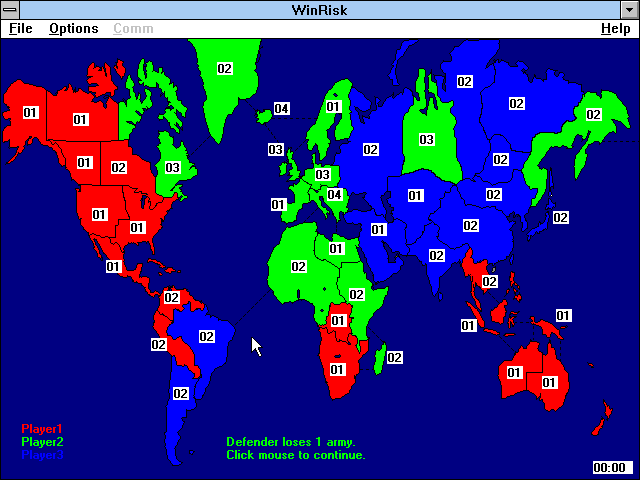This screenshot has height=480, width=640.
Task: Open the File menu
Action: 20,29
